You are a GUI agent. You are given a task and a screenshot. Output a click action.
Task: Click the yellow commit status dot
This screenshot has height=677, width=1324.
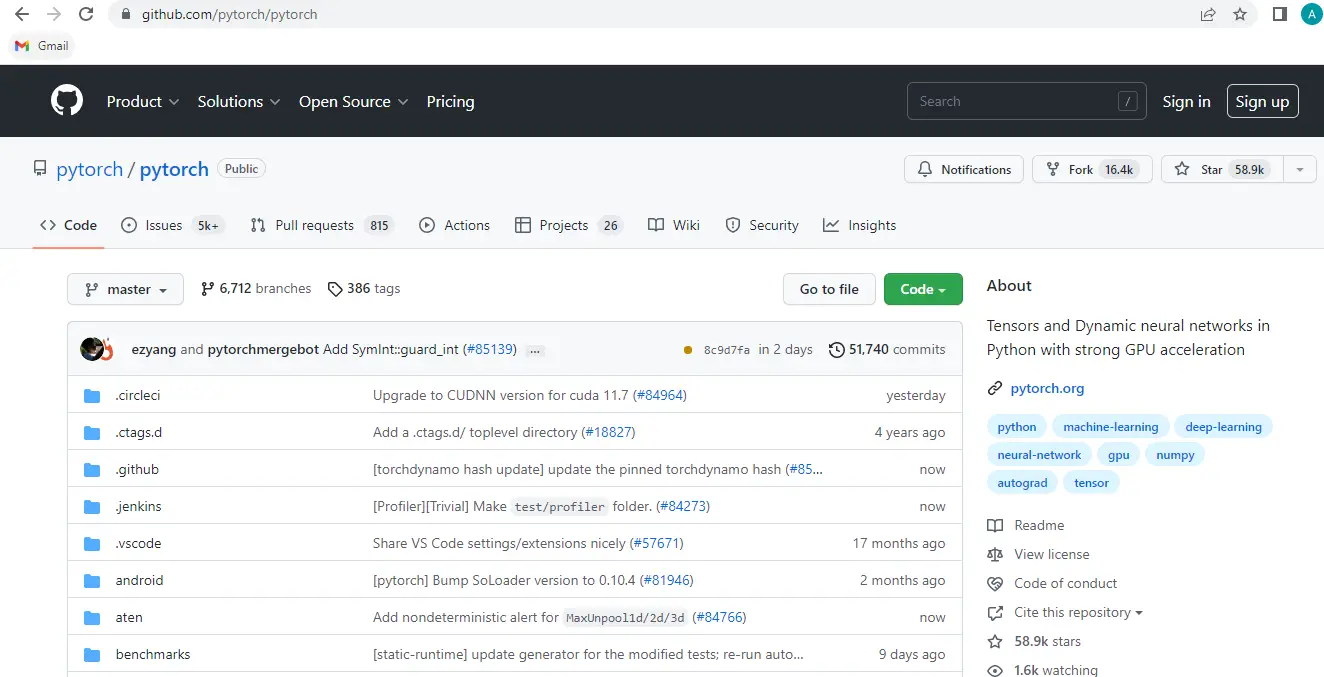tap(688, 350)
